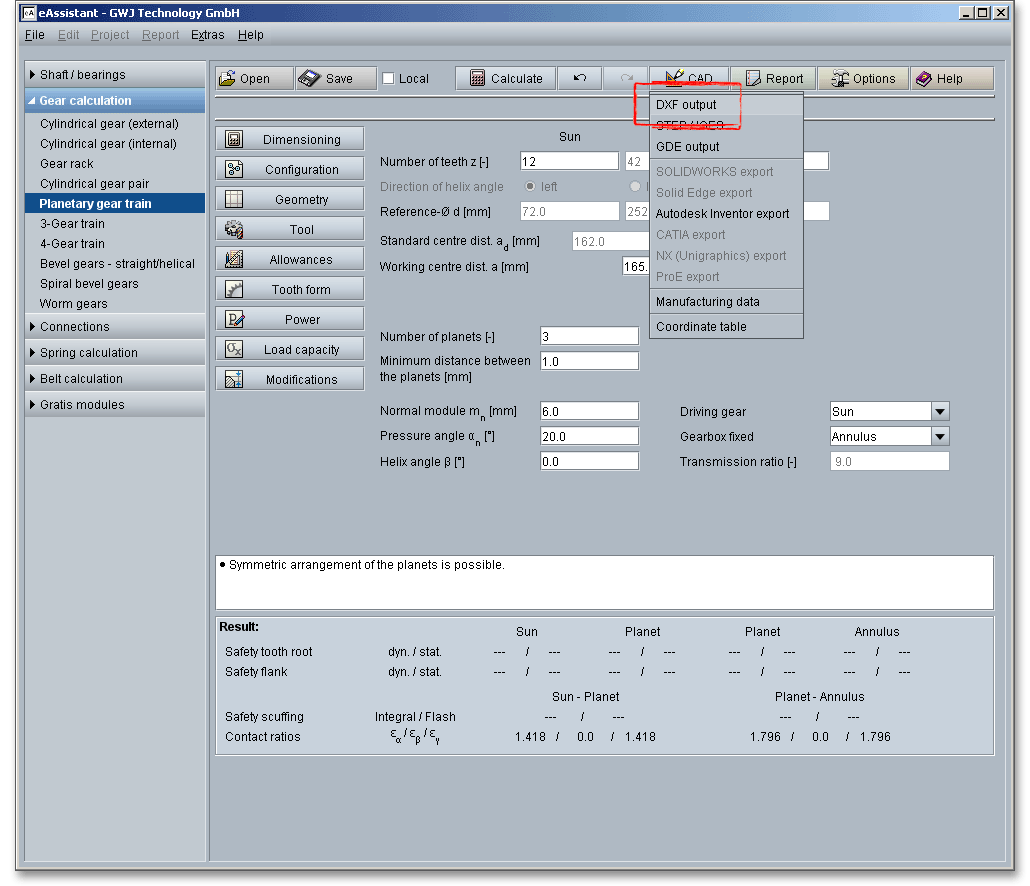Open Help via the book icon
1030x886 pixels.
click(923, 79)
